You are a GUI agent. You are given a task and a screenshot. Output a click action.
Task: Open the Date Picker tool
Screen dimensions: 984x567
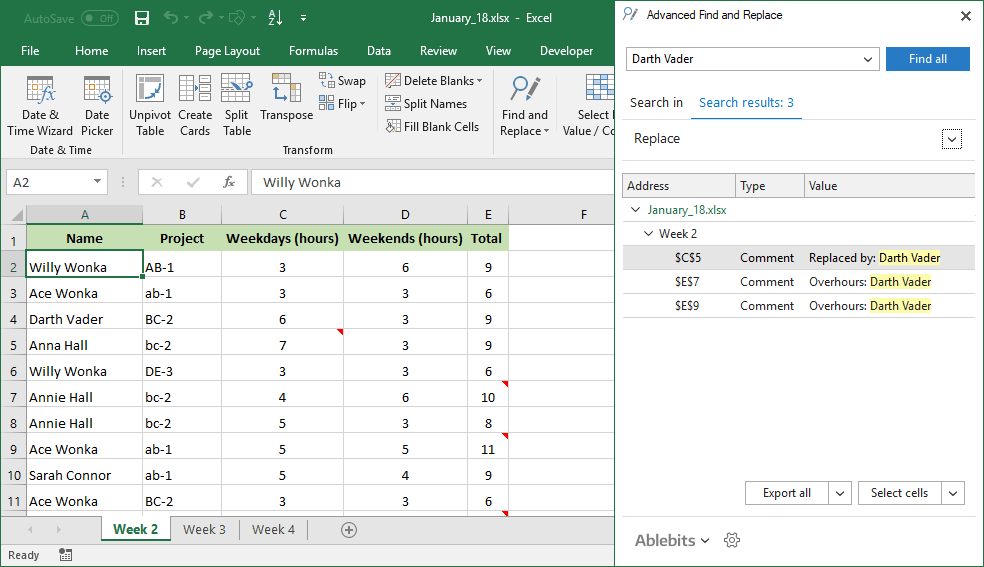[x=97, y=105]
